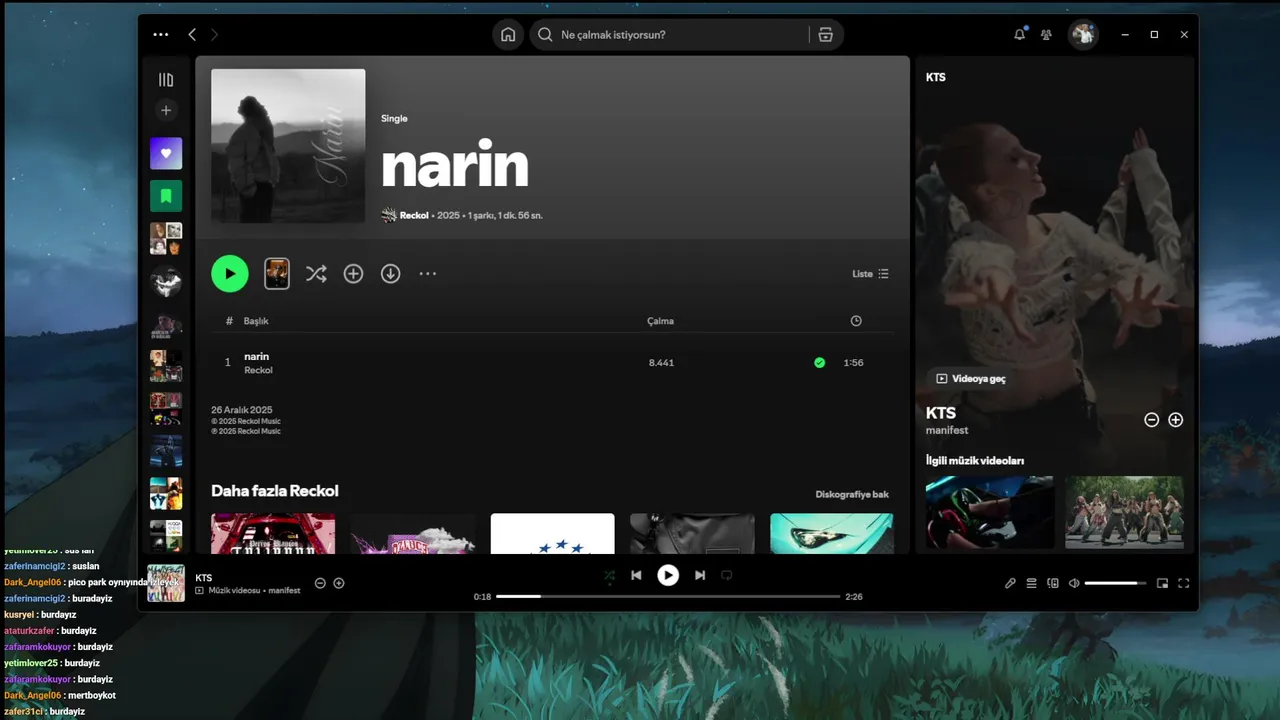Skip to next track

pyautogui.click(x=700, y=575)
